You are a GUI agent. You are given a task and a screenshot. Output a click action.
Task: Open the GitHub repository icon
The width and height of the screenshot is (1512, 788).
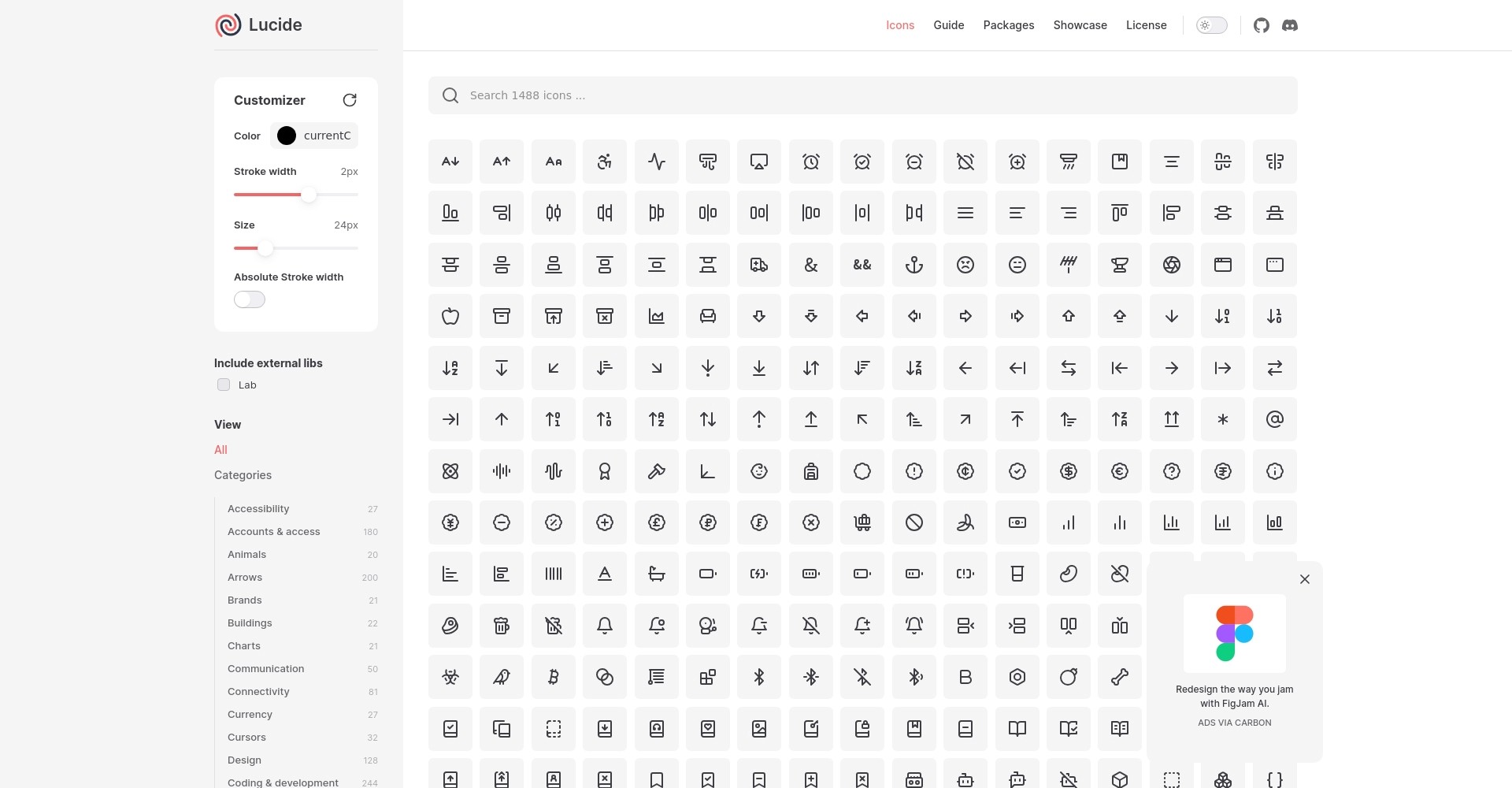(x=1262, y=25)
